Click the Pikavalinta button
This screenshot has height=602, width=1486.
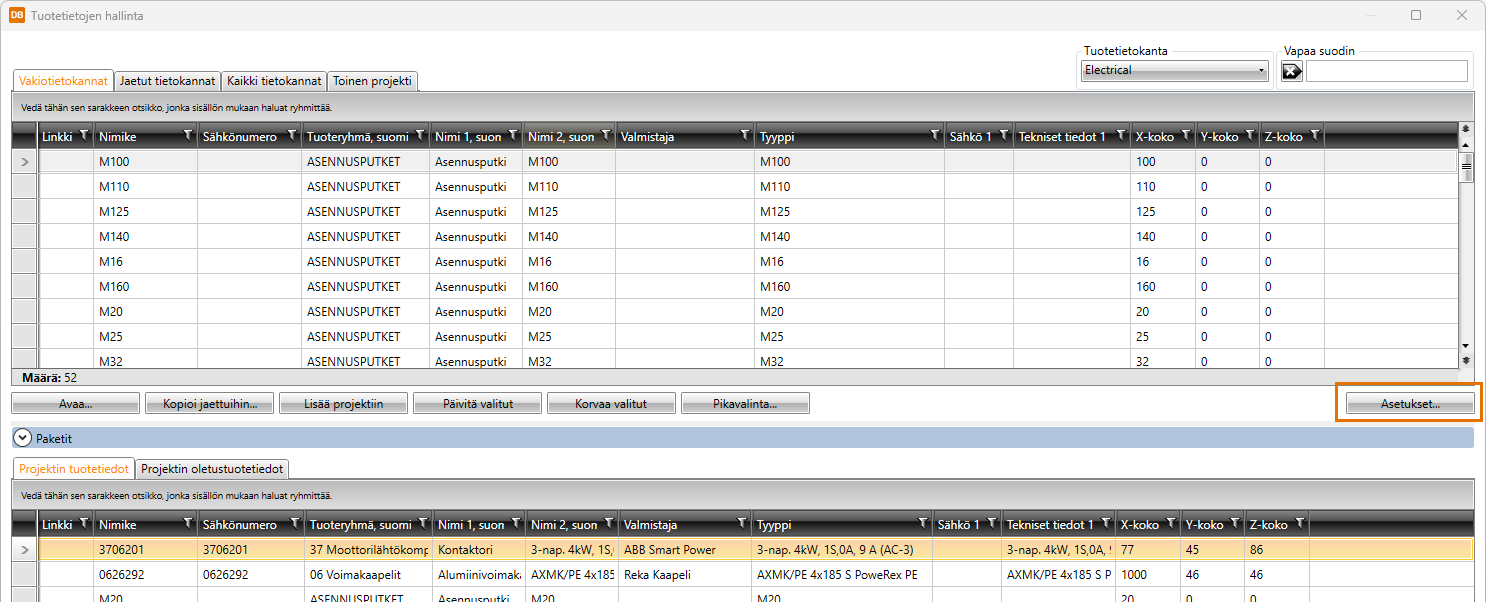pyautogui.click(x=744, y=404)
